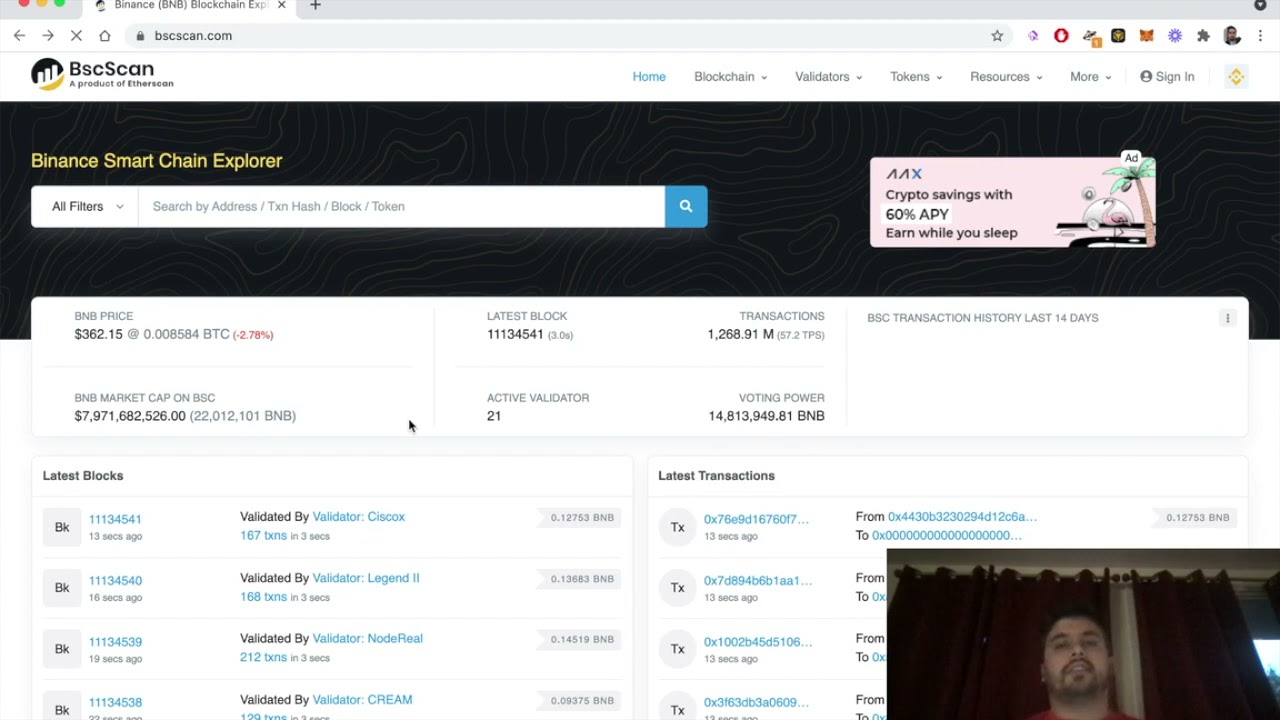Open the extension with orange badge 1
Screen dimensions: 1280x720
[1091, 37]
